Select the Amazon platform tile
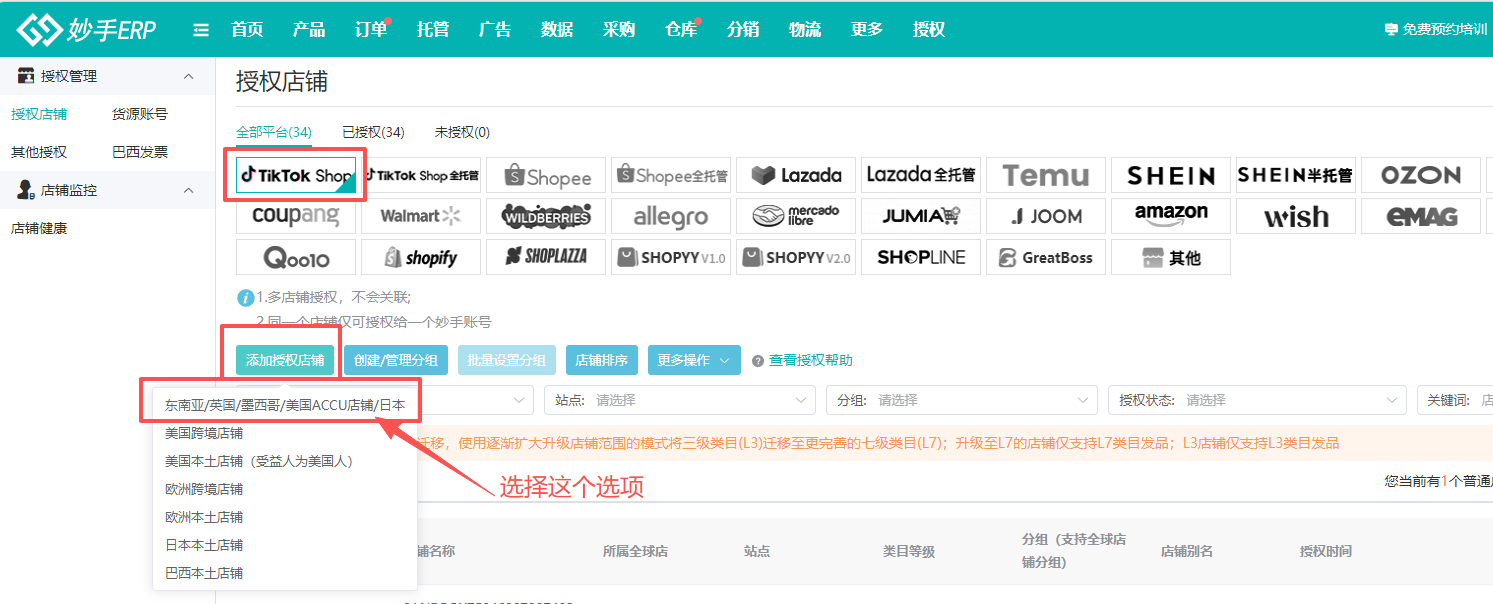Image resolution: width=1493 pixels, height=604 pixels. coord(1171,216)
